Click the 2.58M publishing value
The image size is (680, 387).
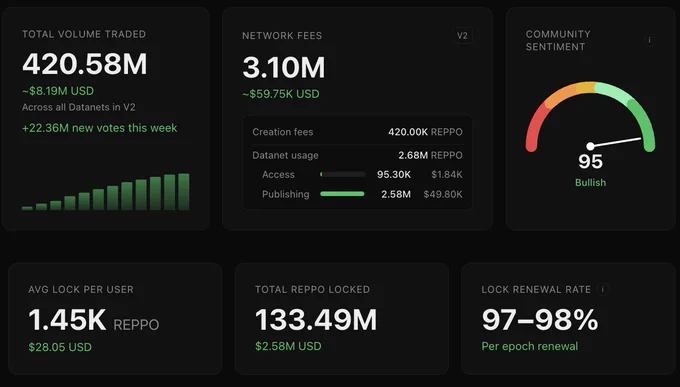click(396, 194)
